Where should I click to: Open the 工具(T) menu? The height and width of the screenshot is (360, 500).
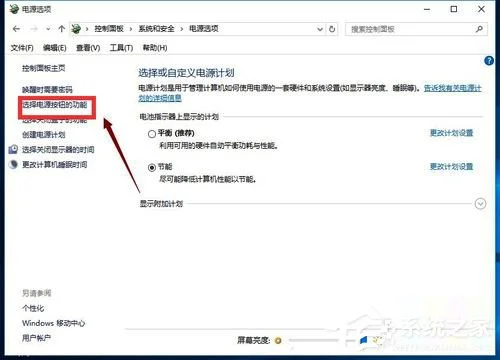pos(121,48)
